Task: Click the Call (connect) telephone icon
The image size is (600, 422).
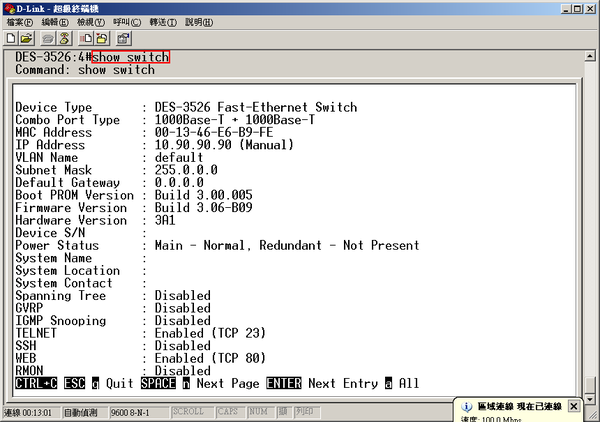Action: click(48, 38)
